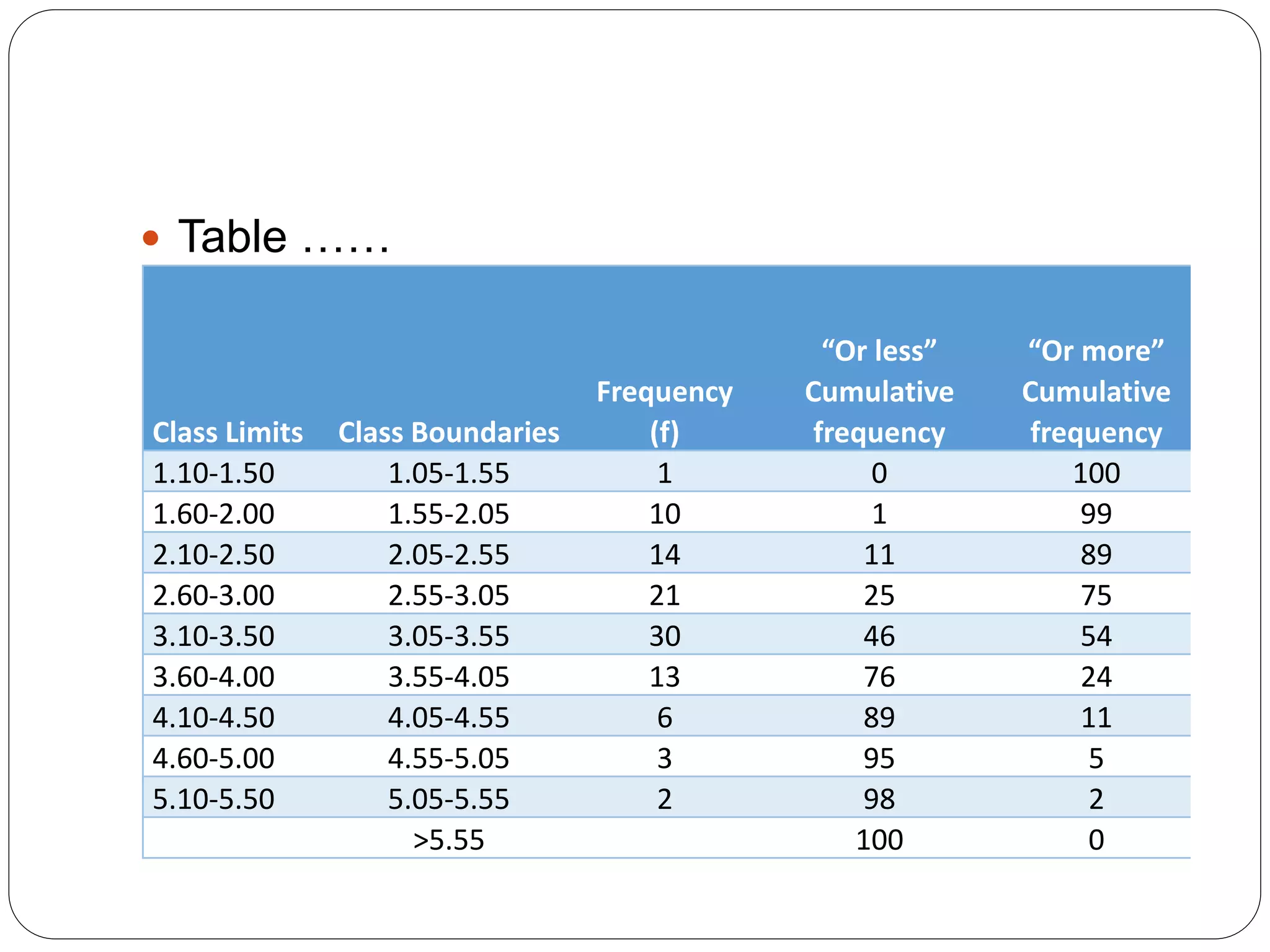Select frequency value 30 in 3.10-3.50 row
Screen dimensions: 1270x952
point(665,637)
